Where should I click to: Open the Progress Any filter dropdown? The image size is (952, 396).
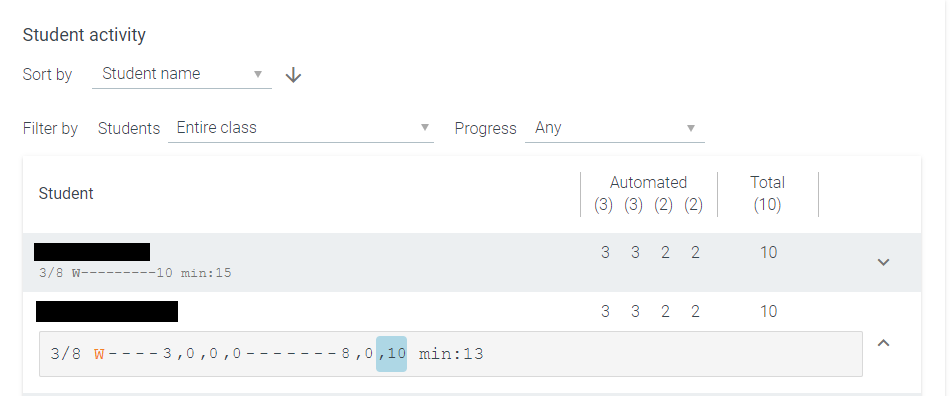tap(614, 128)
